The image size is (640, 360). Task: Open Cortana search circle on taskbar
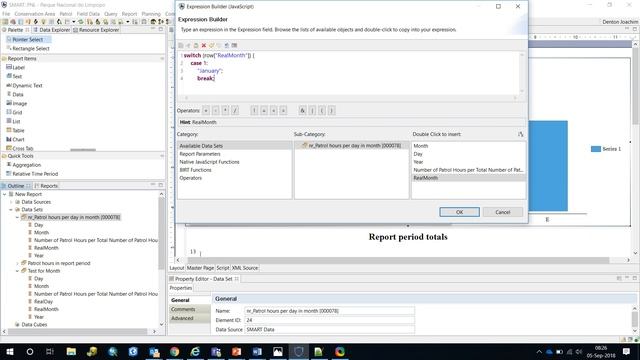(x=30, y=351)
